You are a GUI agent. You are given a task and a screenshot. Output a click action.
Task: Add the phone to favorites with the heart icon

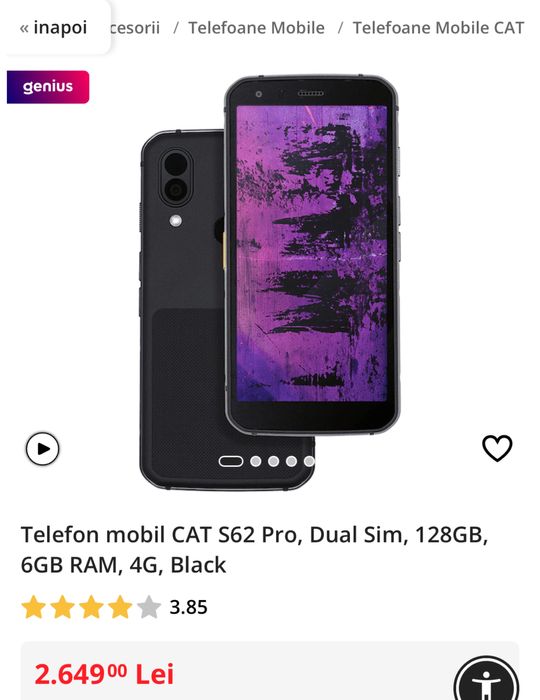click(497, 448)
